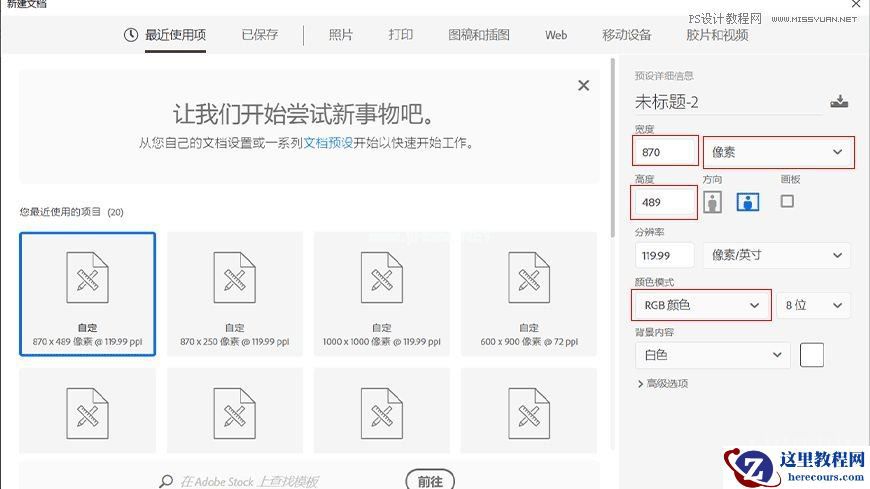Image resolution: width=870 pixels, height=489 pixels.
Task: Select landscape orientation icon
Action: click(x=747, y=202)
